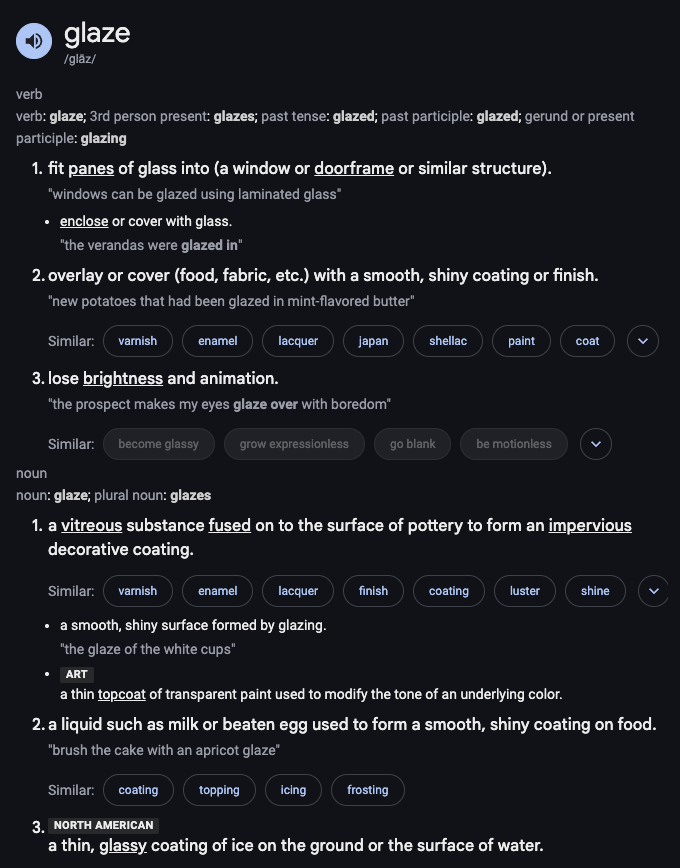Image resolution: width=680 pixels, height=868 pixels.
Task: Expand more synonyms after be motionless
Action: [x=596, y=444]
